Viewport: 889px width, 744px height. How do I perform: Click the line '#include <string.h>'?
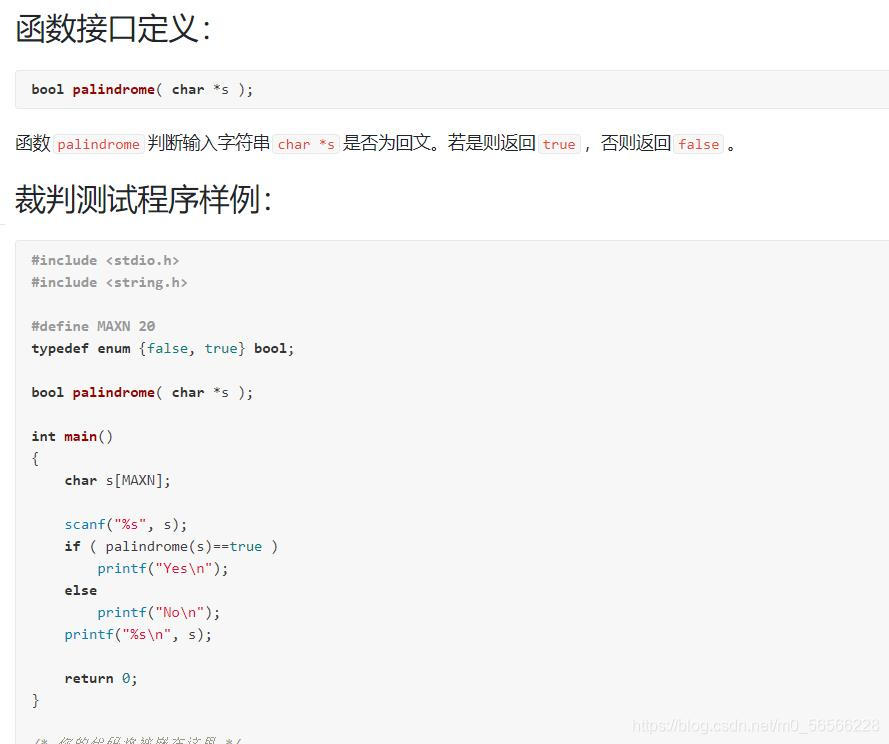pos(109,282)
